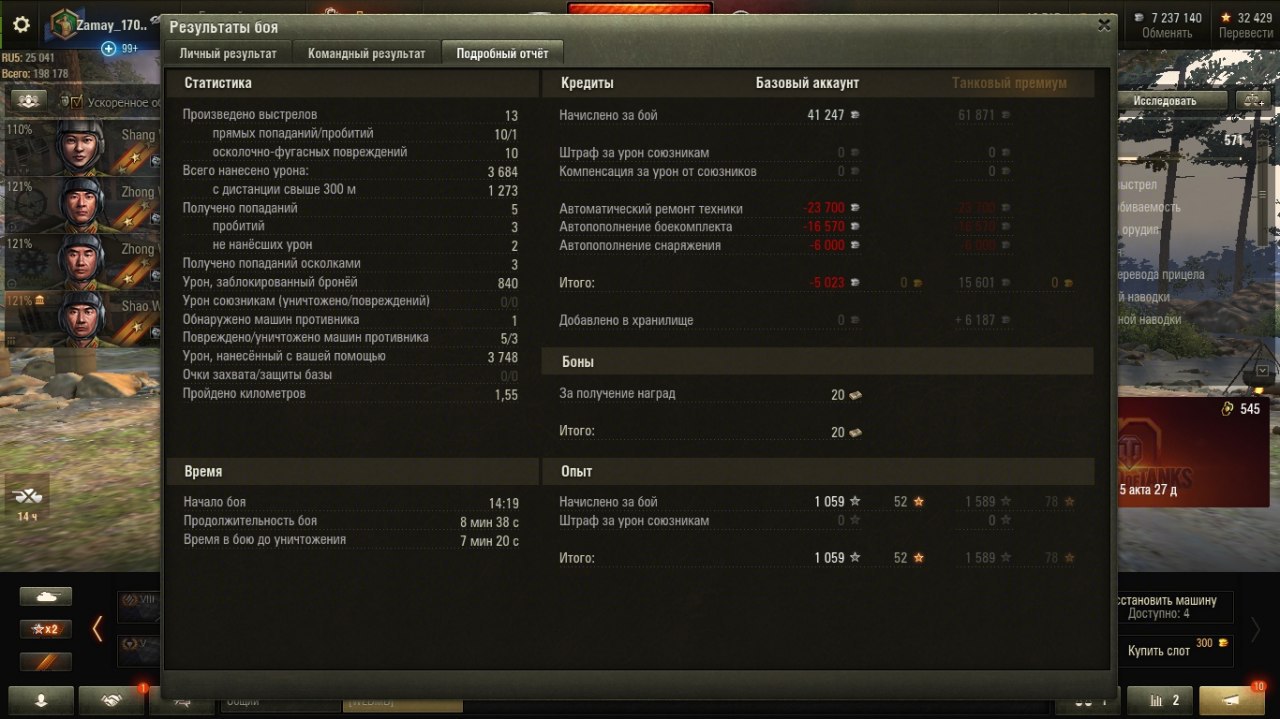This screenshot has width=1280, height=719.
Task: Open the handshake referral program button
Action: point(112,701)
